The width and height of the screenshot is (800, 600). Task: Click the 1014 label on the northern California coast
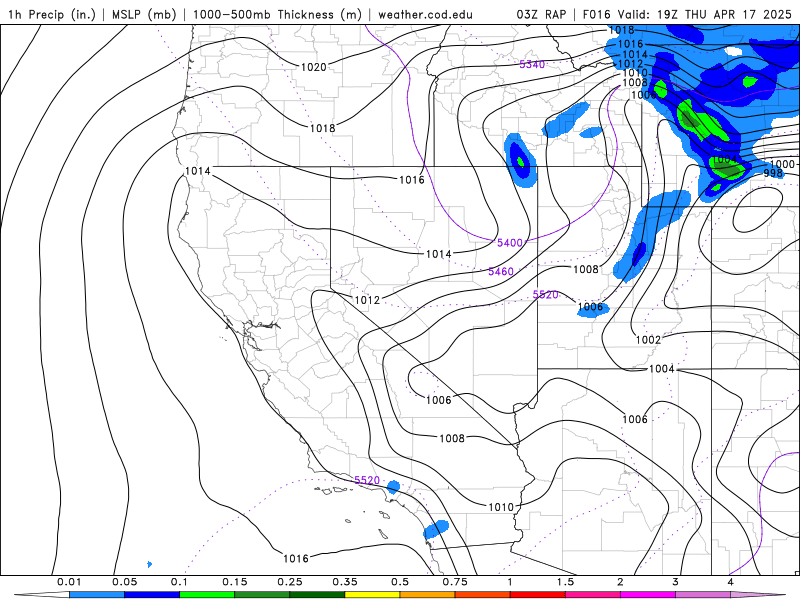(197, 171)
